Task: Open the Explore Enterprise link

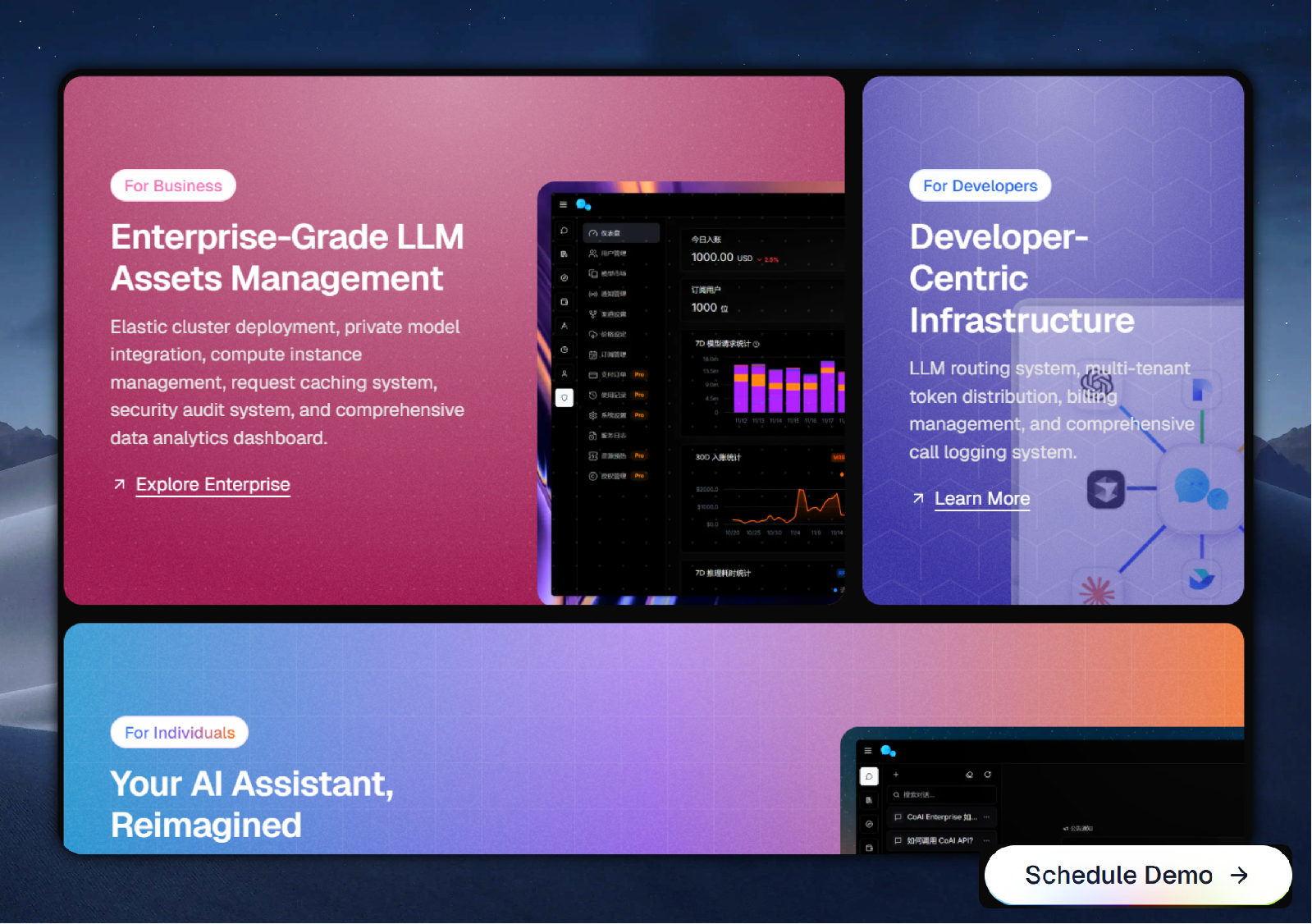Action: (x=213, y=485)
